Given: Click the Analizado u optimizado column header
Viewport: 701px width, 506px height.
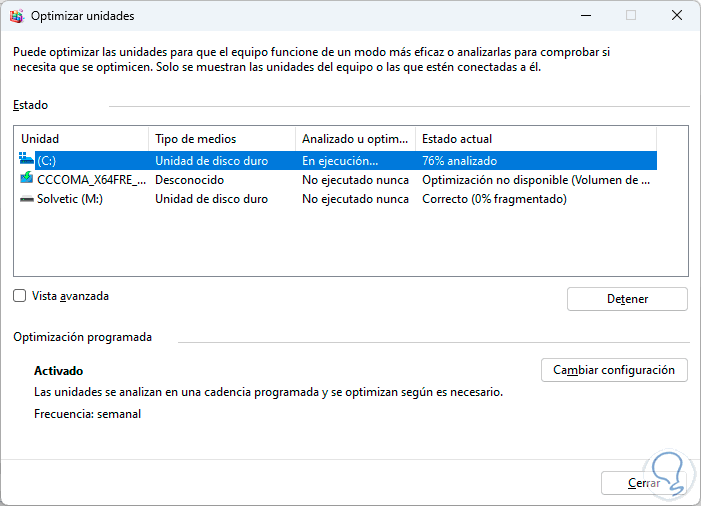Looking at the screenshot, I should (356, 139).
